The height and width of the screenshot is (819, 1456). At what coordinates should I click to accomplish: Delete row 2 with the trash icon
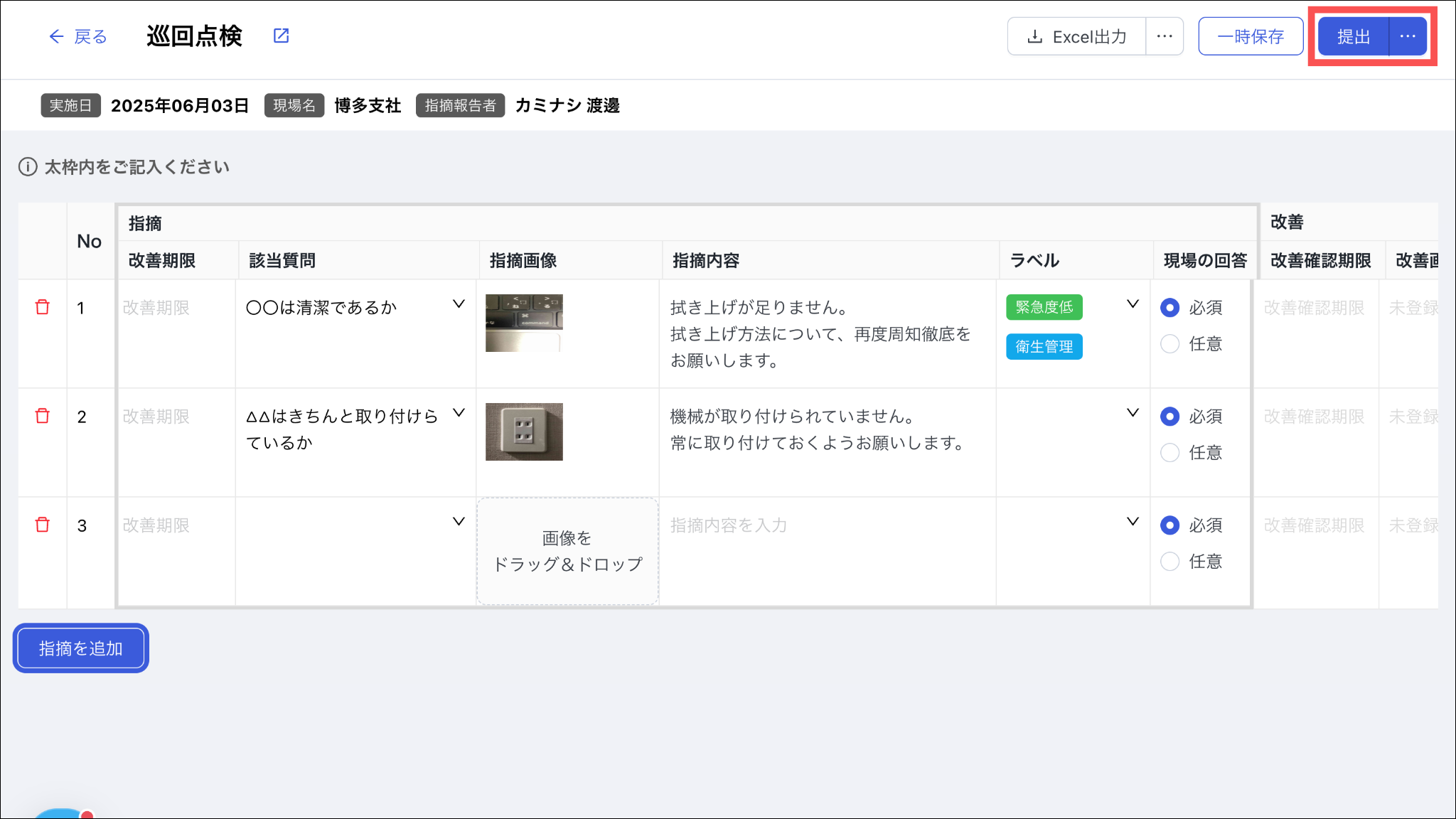coord(43,416)
